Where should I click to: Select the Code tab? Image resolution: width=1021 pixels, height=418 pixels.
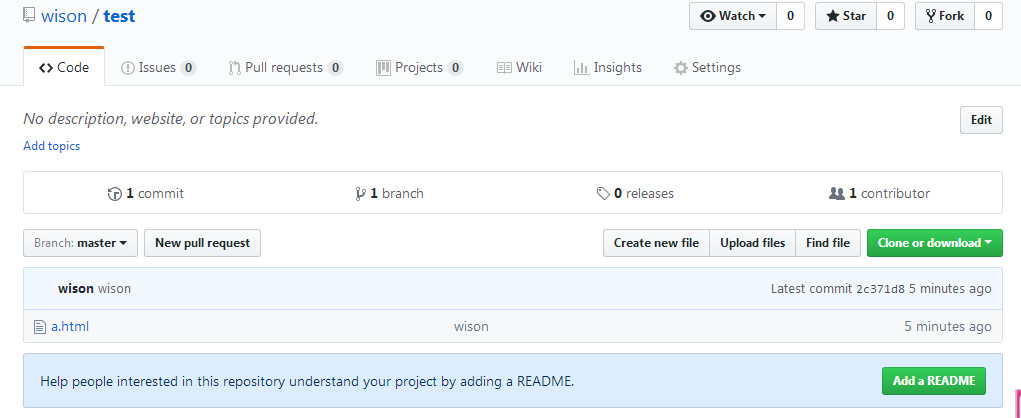tap(64, 67)
